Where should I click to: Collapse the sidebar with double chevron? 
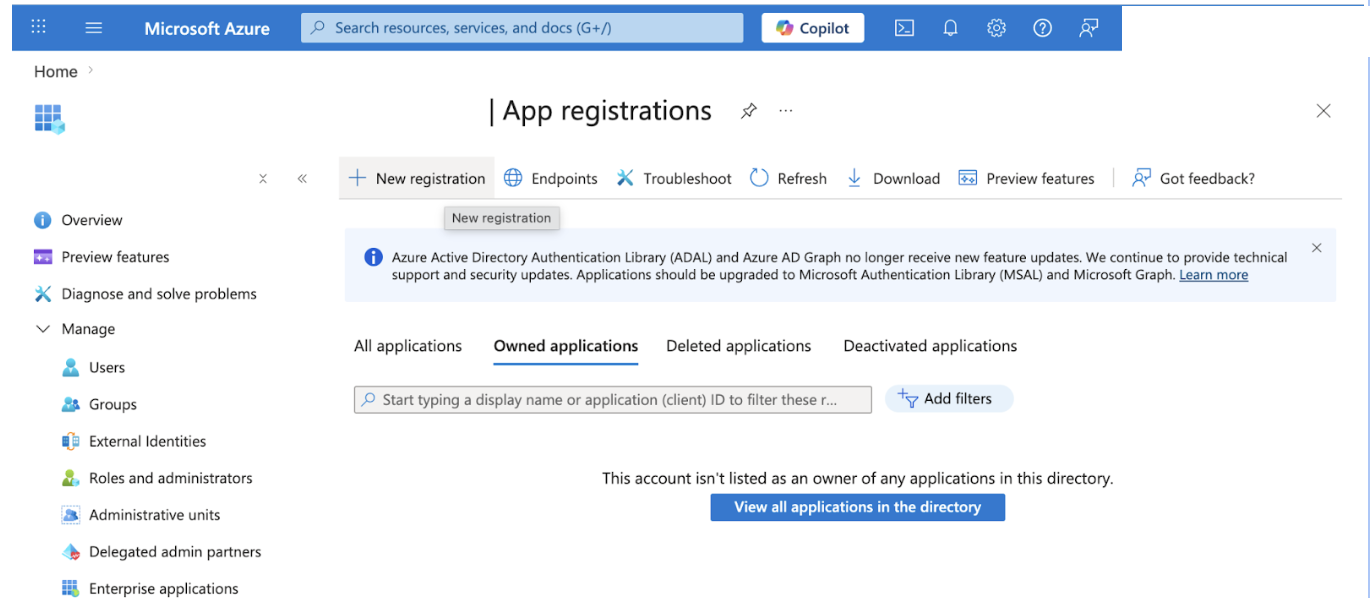[x=302, y=179]
